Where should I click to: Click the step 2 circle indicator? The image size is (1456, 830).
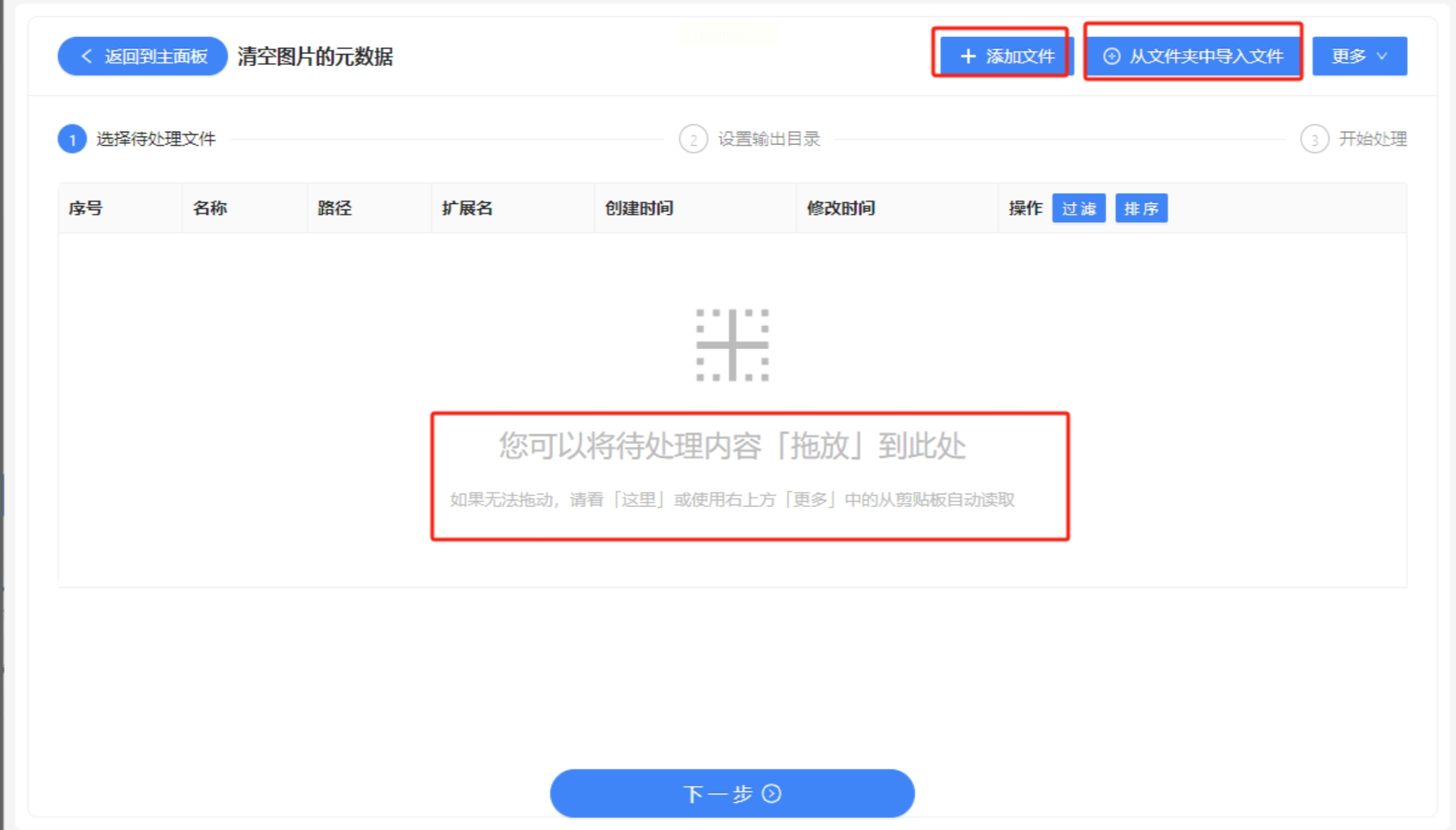point(693,139)
